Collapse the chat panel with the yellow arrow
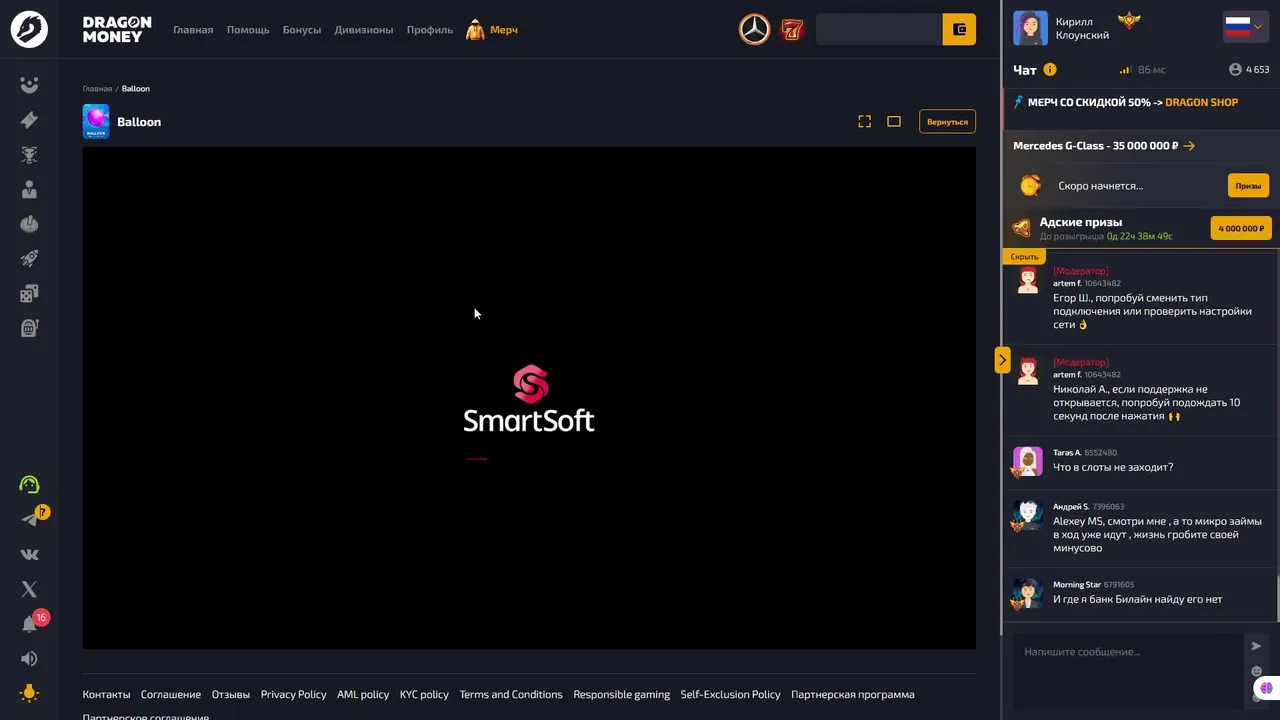The height and width of the screenshot is (720, 1280). point(1002,360)
